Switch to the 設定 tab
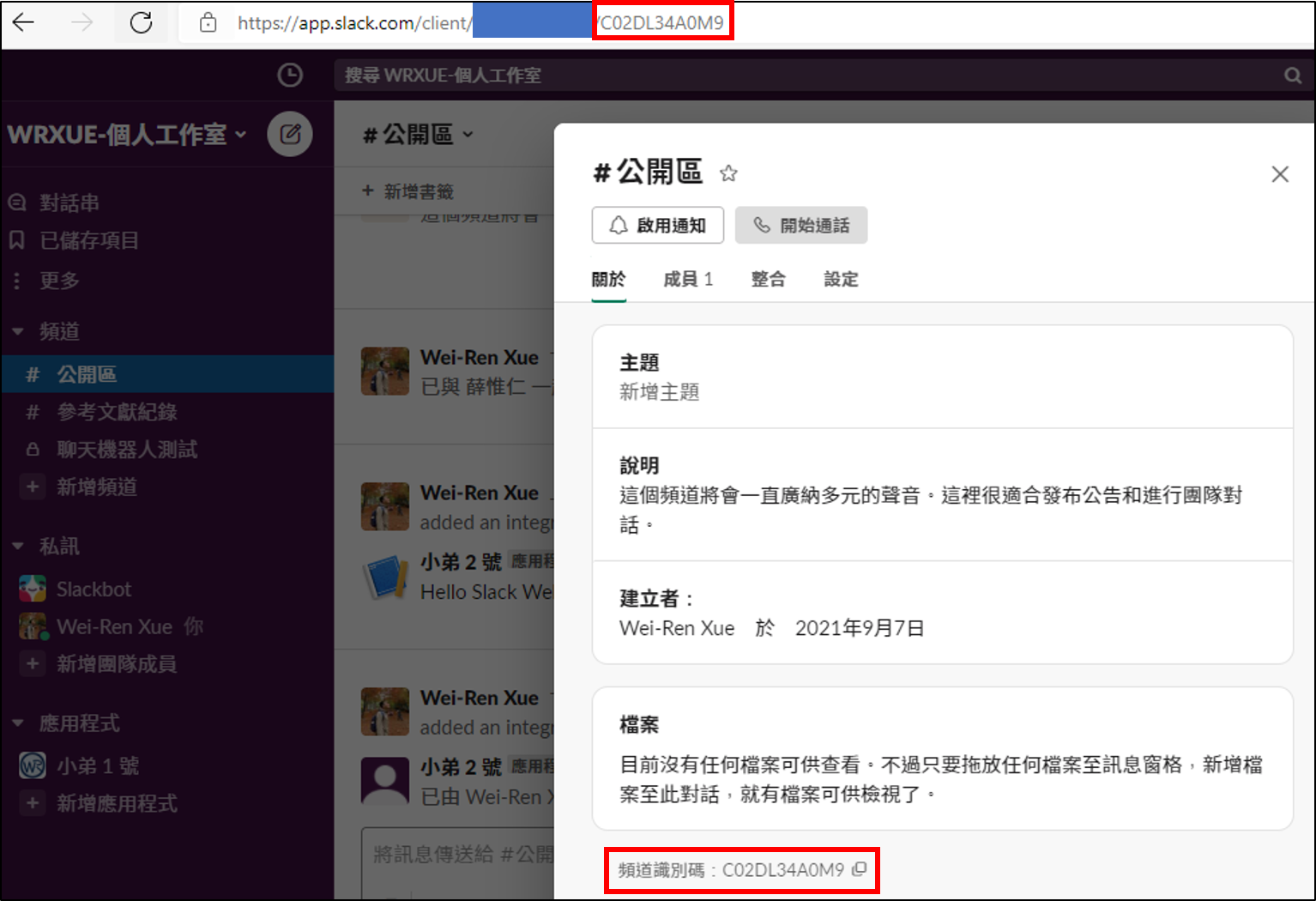 click(x=841, y=279)
